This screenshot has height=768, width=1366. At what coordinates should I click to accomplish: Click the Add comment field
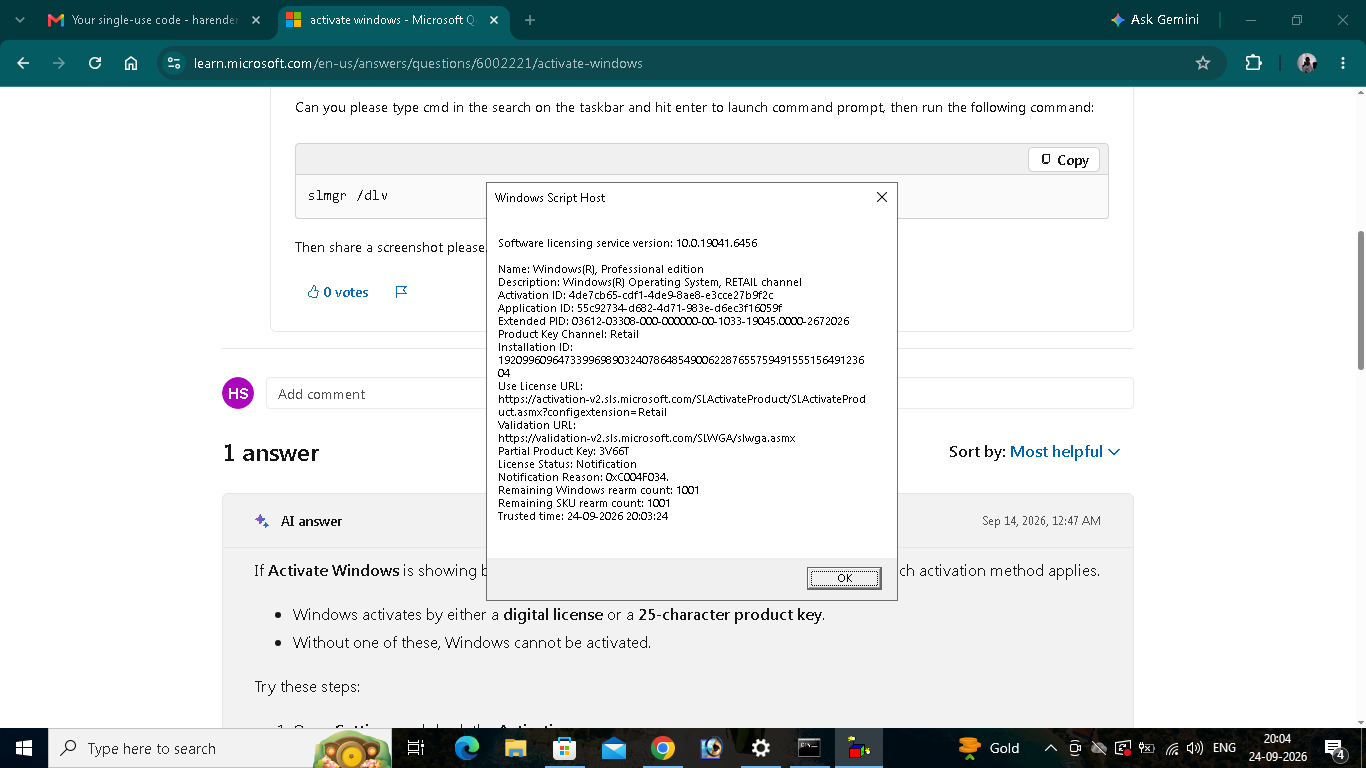point(699,393)
